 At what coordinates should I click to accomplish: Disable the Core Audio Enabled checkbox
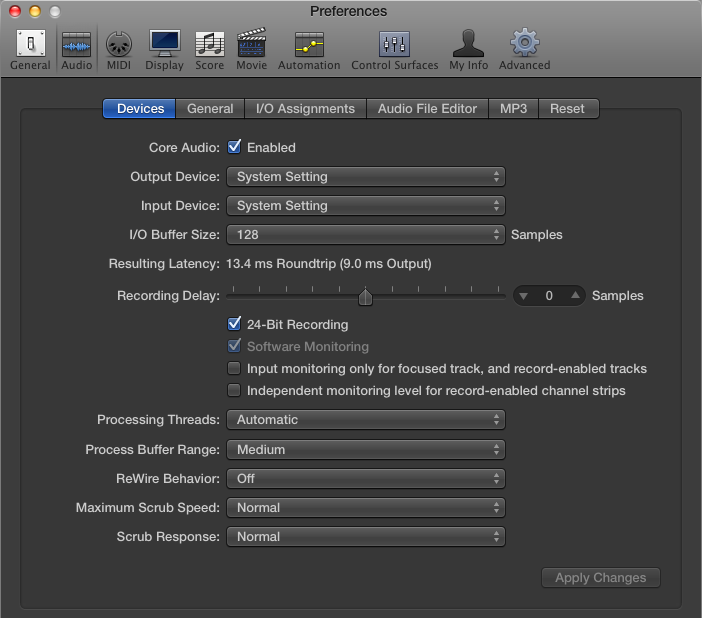(235, 147)
